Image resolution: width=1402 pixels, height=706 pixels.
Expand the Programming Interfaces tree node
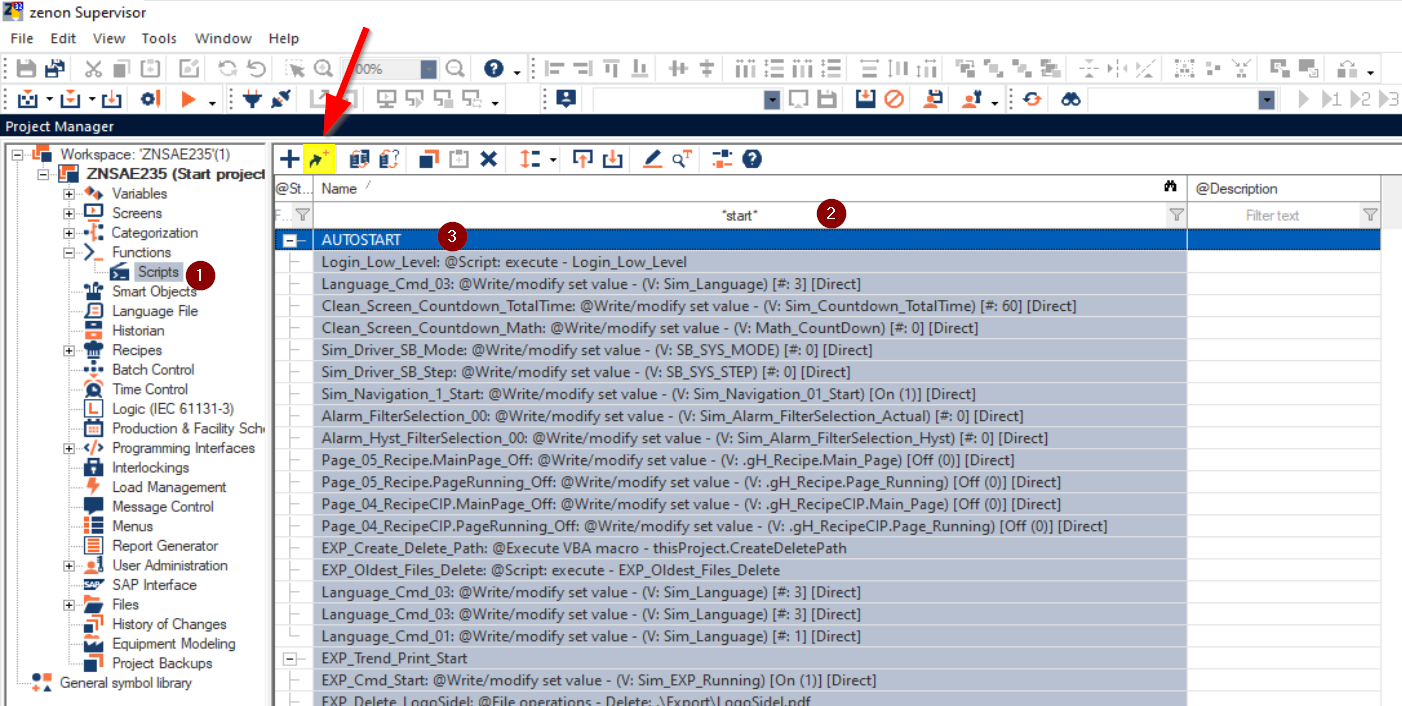[x=69, y=448]
